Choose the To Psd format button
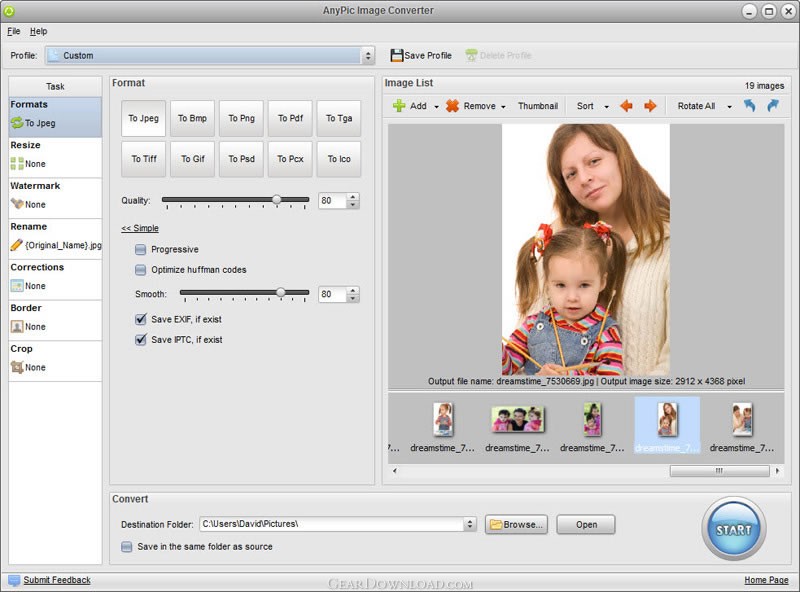Image resolution: width=800 pixels, height=592 pixels. point(241,159)
